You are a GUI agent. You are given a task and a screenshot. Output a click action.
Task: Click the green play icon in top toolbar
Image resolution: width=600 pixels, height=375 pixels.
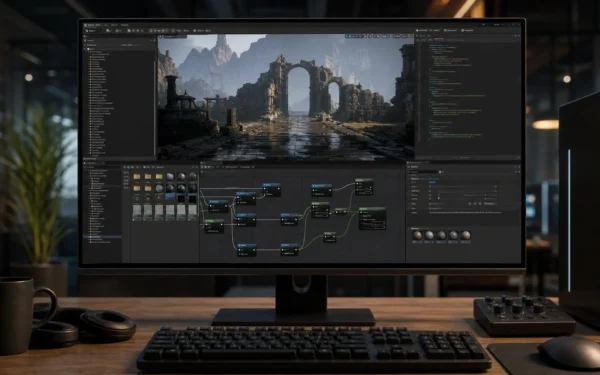(x=129, y=30)
